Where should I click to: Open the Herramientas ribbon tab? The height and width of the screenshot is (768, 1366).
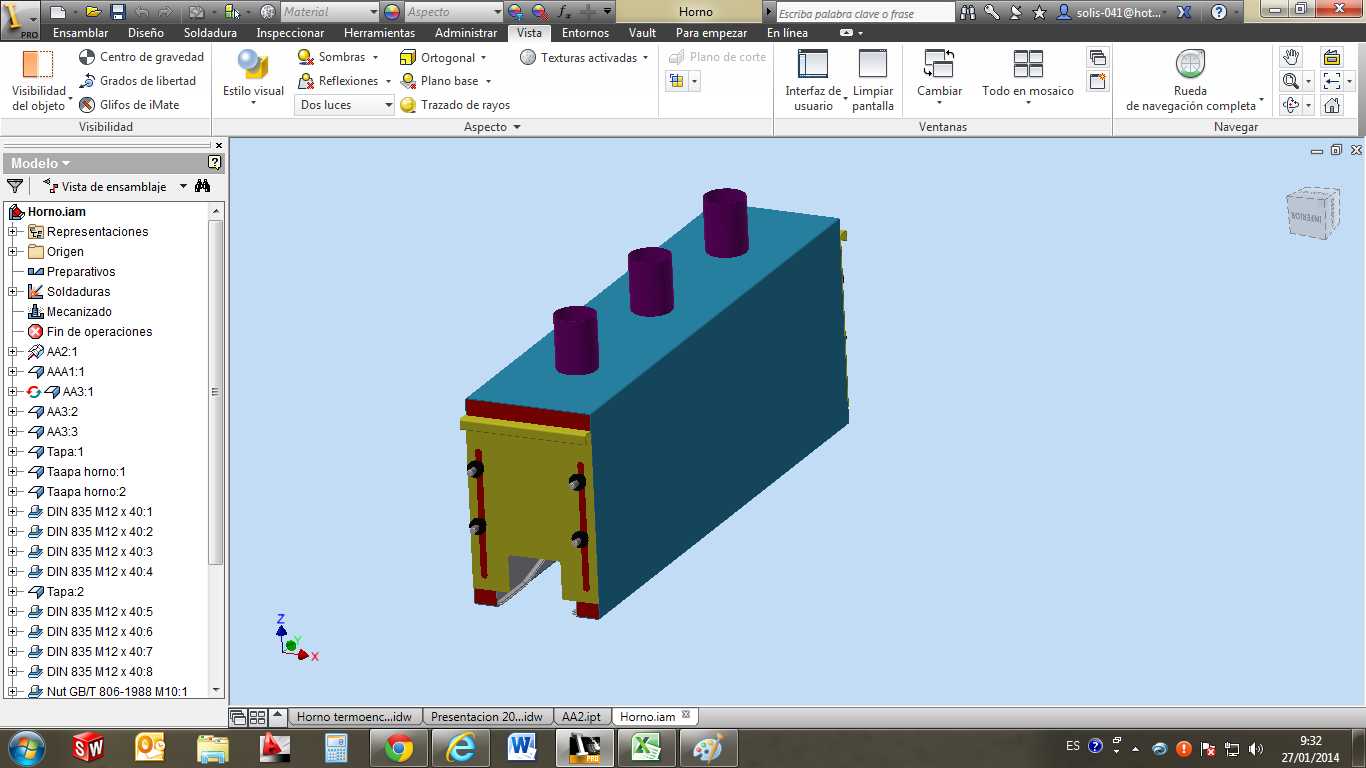click(379, 33)
